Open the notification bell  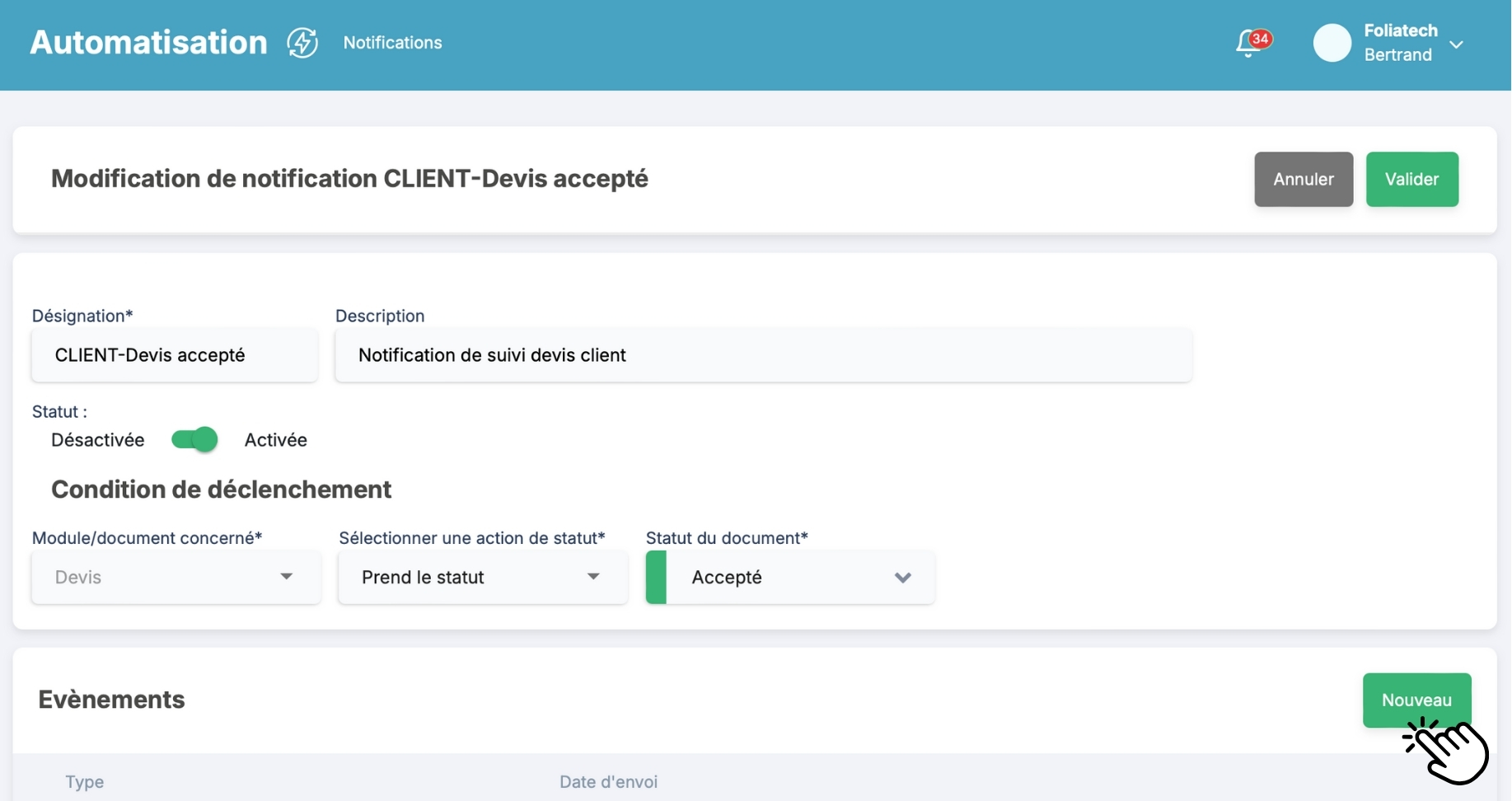click(x=1248, y=44)
